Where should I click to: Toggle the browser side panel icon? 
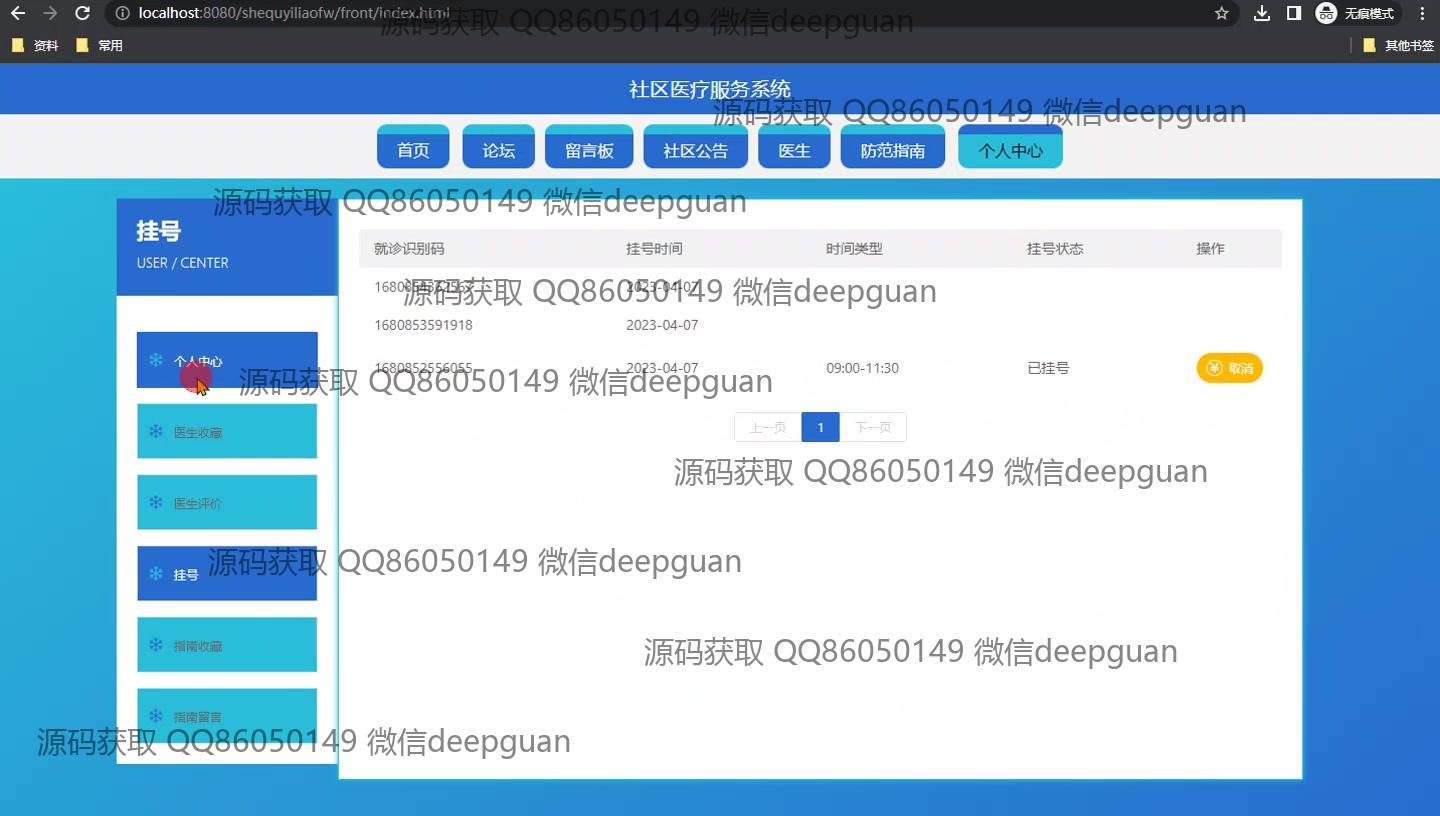tap(1293, 13)
